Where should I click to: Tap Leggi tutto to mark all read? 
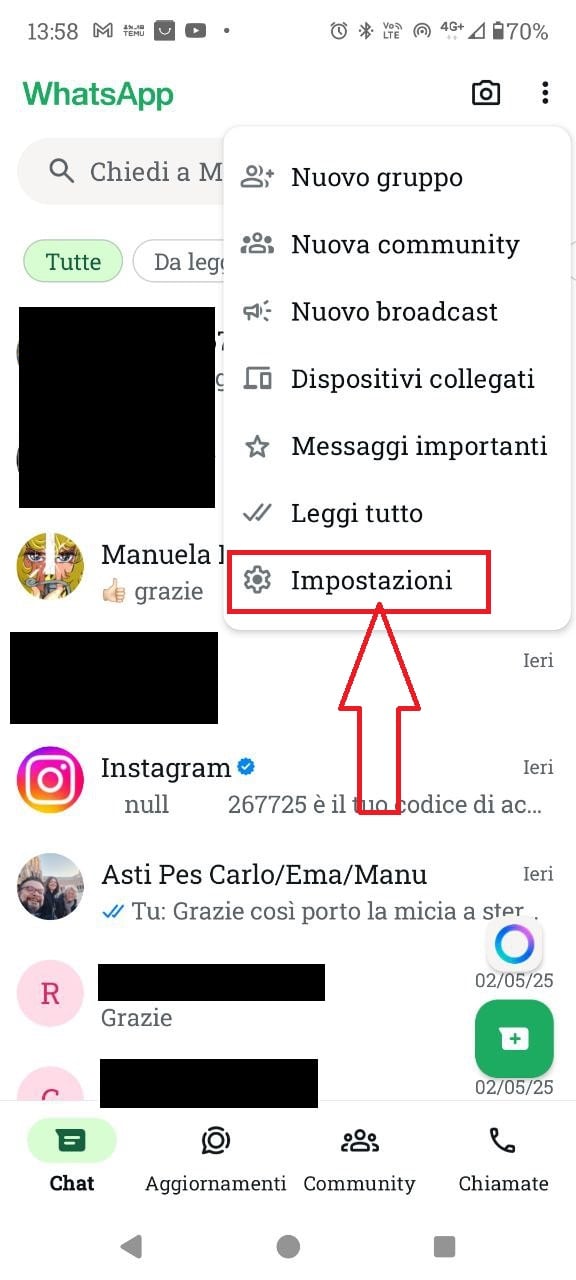tap(397, 513)
